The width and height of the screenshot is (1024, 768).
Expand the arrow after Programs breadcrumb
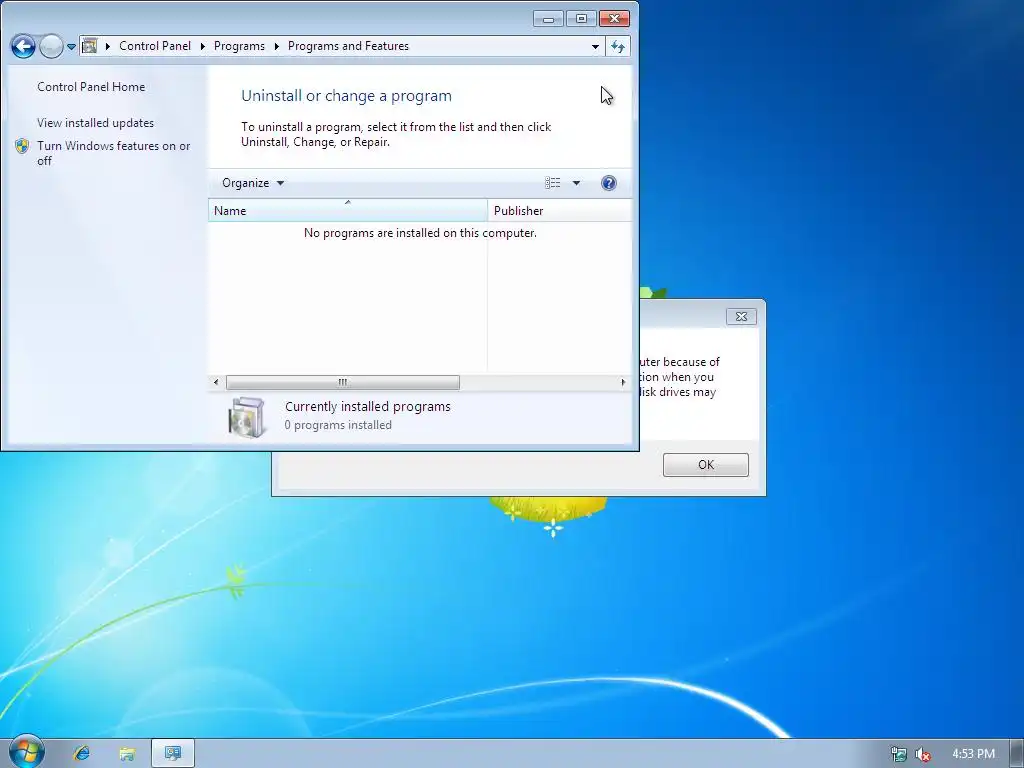pyautogui.click(x=277, y=46)
